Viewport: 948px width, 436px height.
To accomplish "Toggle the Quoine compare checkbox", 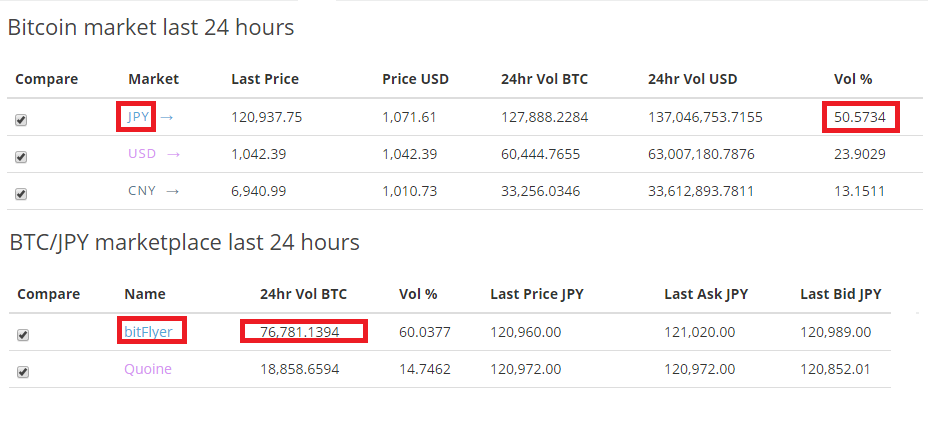I will (23, 372).
